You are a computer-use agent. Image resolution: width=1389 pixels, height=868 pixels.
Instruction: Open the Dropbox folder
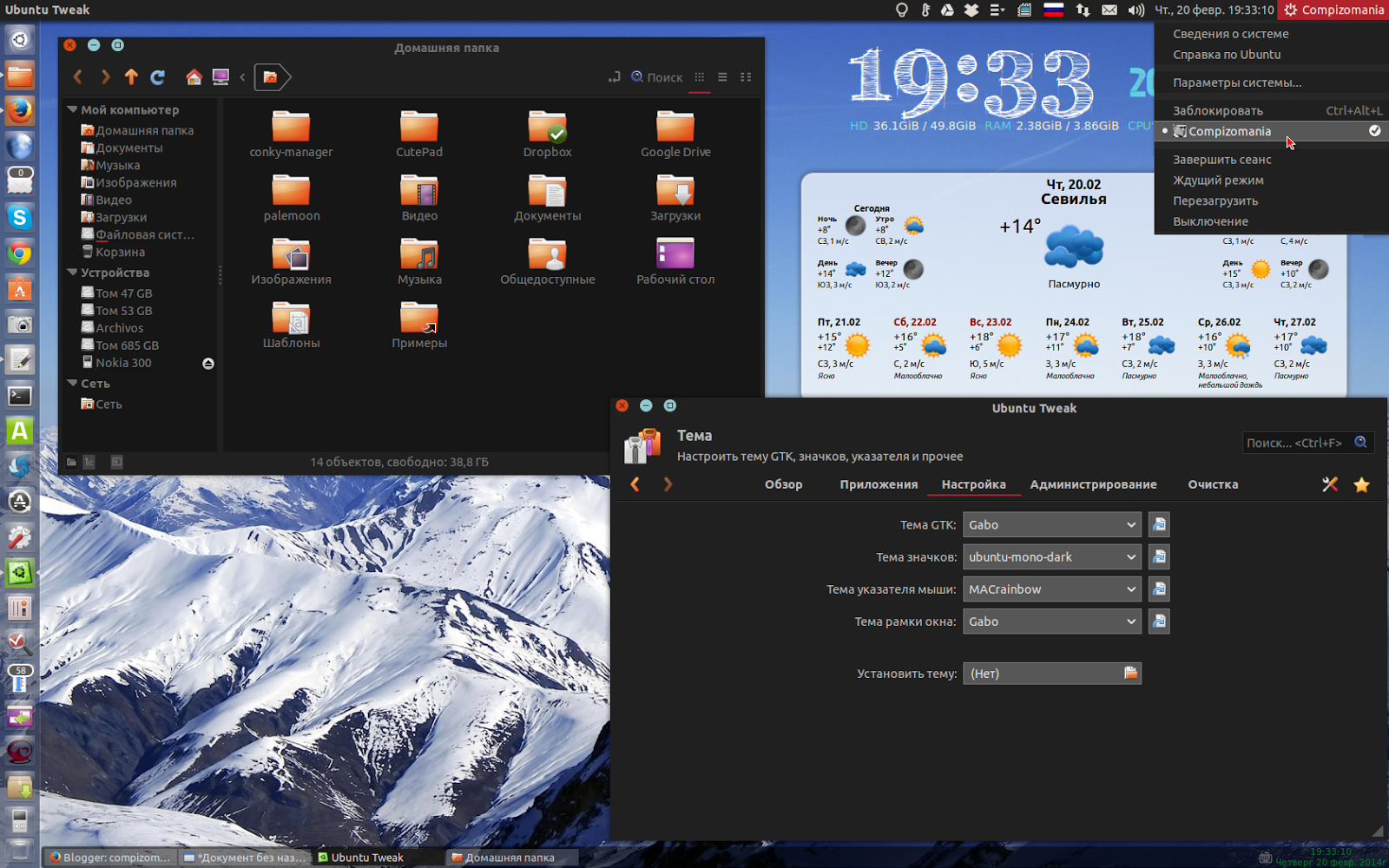pyautogui.click(x=547, y=135)
